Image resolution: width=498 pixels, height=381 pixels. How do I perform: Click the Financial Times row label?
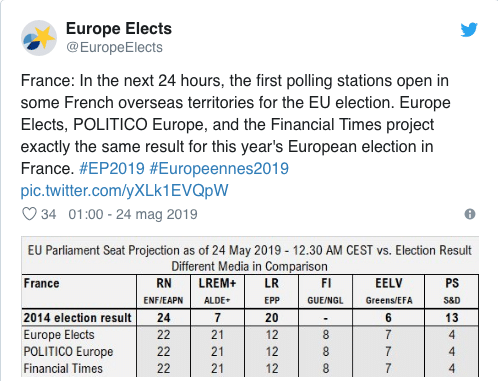coord(63,369)
